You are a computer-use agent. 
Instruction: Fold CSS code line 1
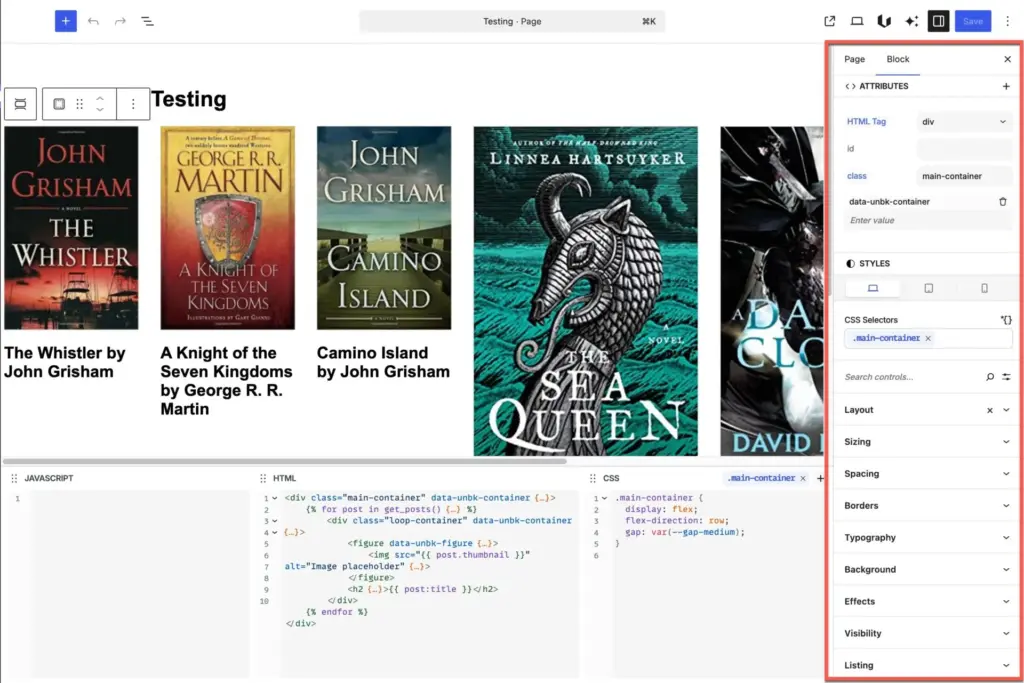[605, 498]
